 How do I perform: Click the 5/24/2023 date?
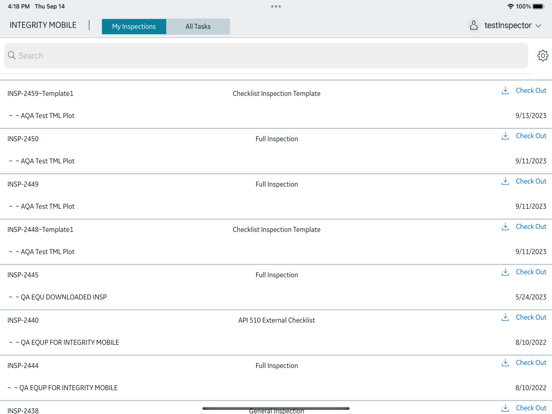(x=531, y=297)
